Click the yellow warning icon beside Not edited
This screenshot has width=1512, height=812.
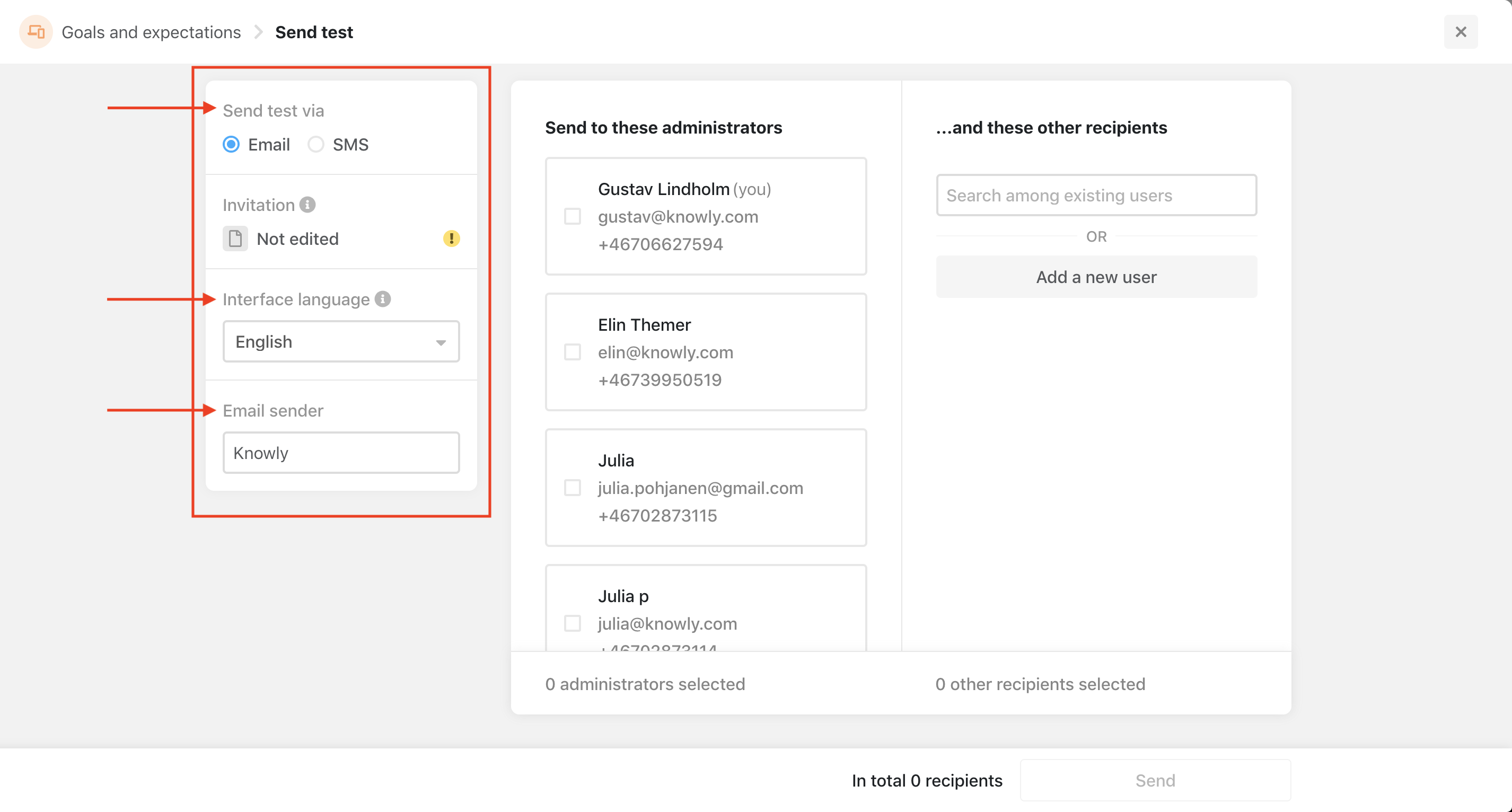451,239
